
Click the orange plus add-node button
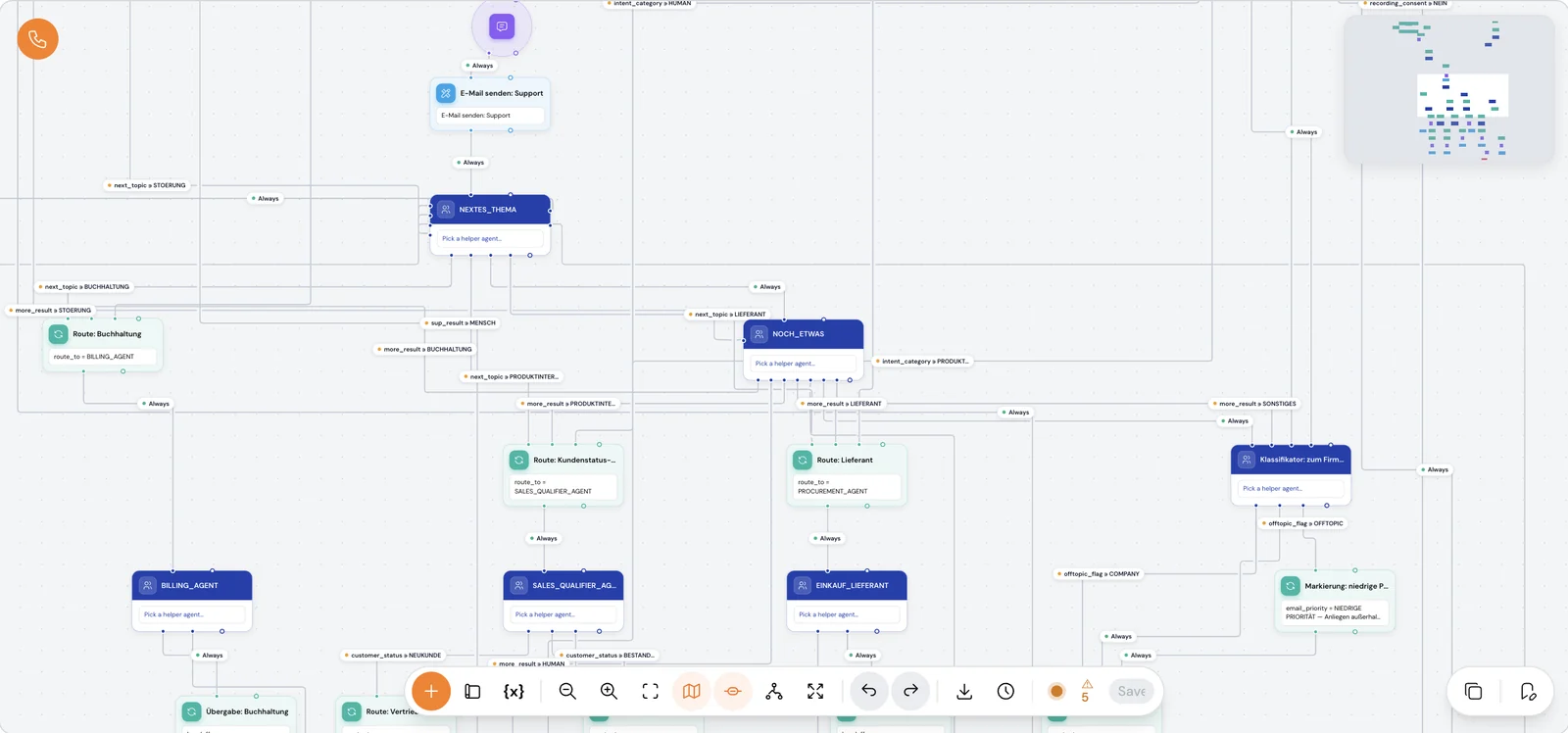pos(431,691)
